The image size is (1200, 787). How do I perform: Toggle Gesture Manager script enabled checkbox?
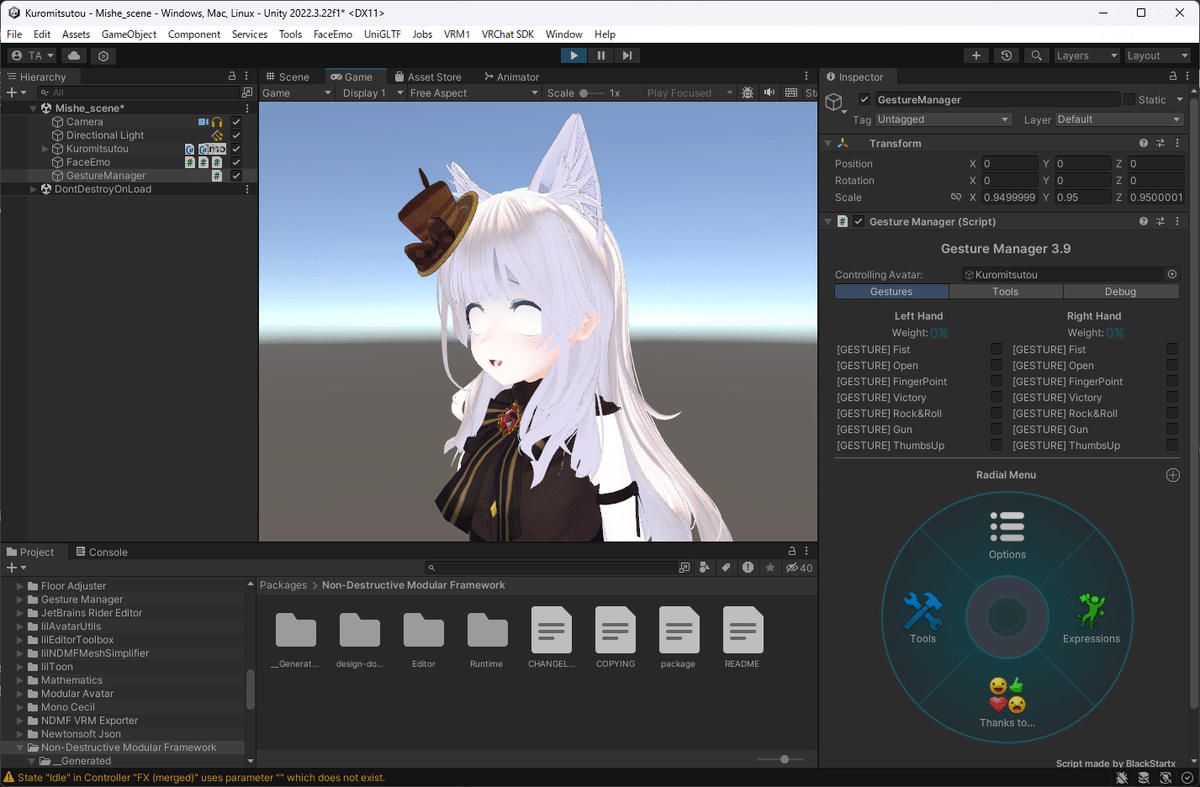coord(858,222)
